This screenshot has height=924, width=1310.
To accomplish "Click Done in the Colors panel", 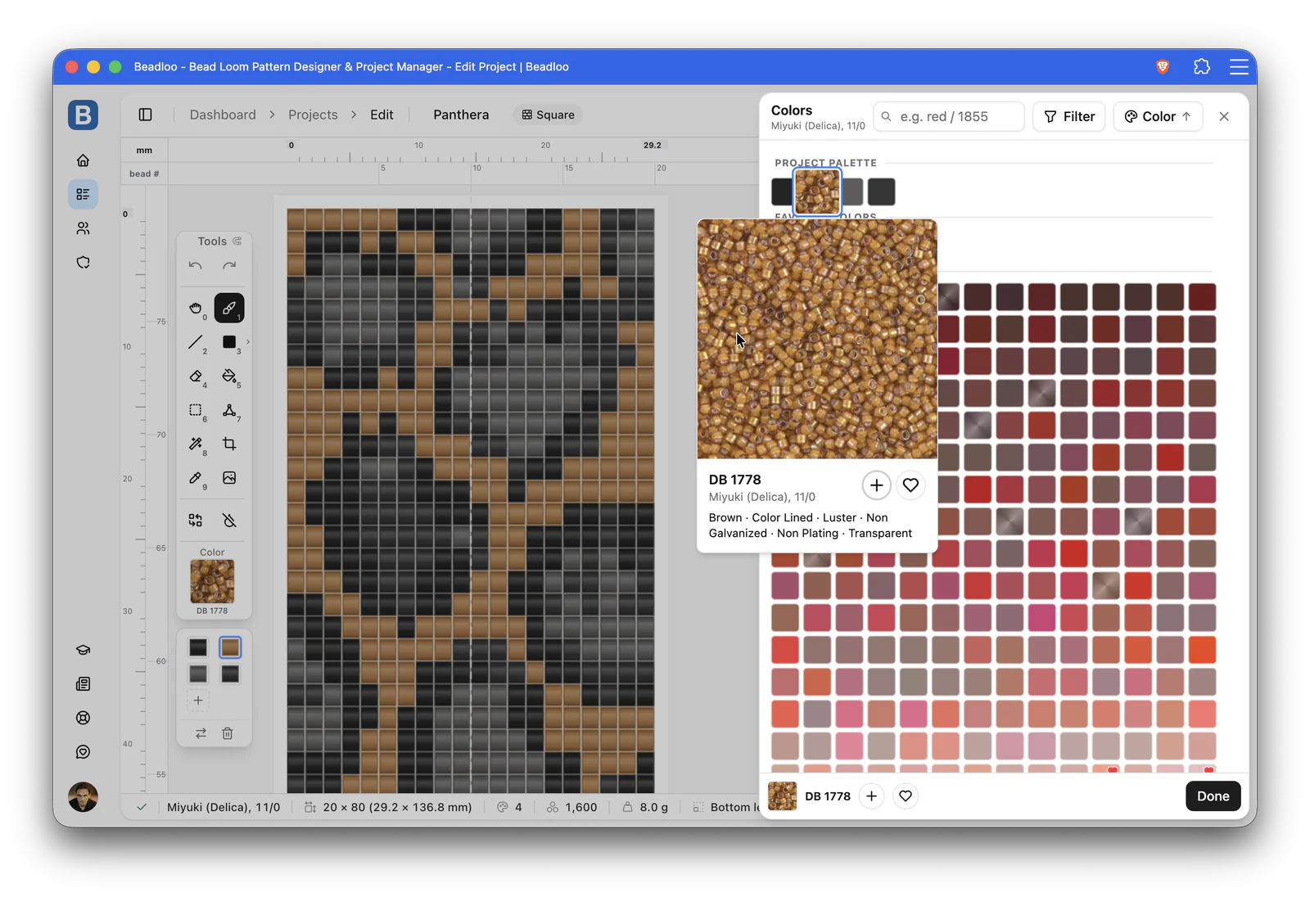I will point(1213,796).
